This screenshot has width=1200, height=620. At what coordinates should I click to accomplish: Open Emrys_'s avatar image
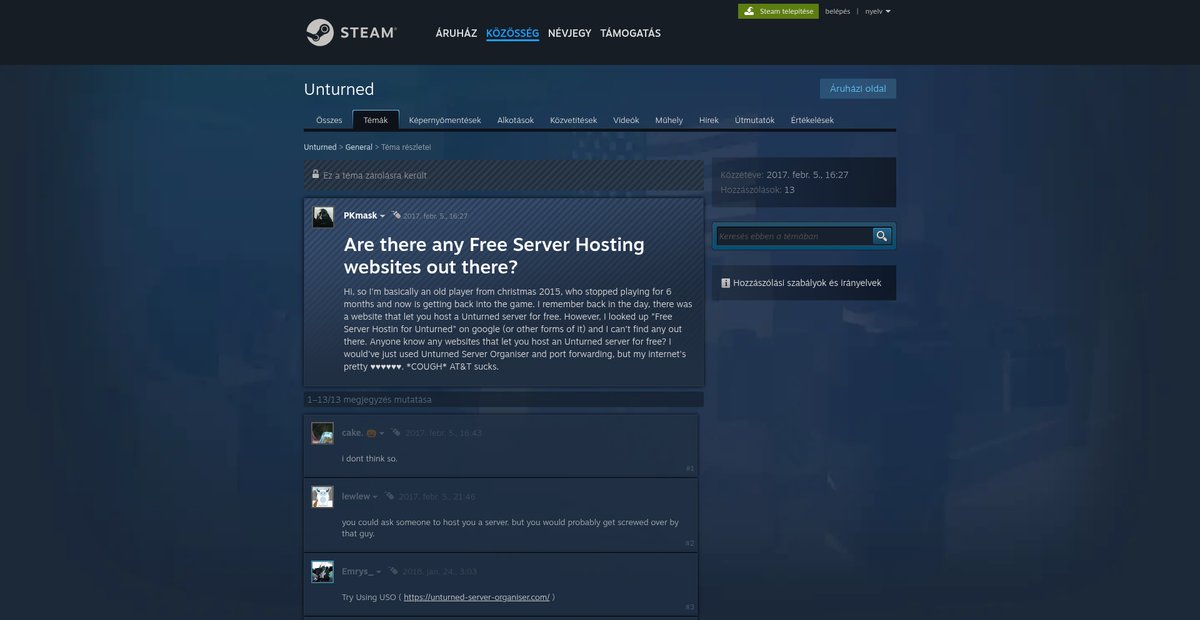point(322,572)
